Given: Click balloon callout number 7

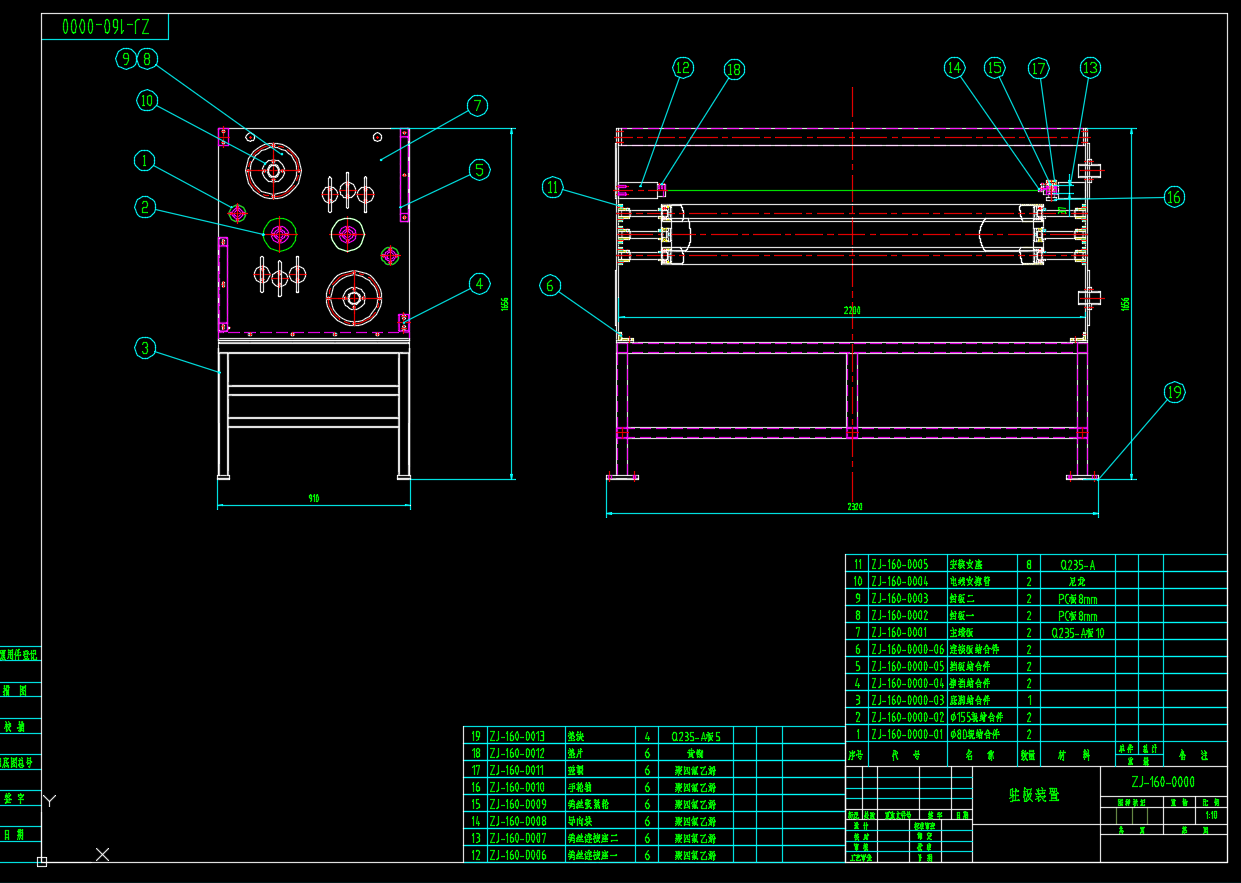Looking at the screenshot, I should [x=477, y=106].
